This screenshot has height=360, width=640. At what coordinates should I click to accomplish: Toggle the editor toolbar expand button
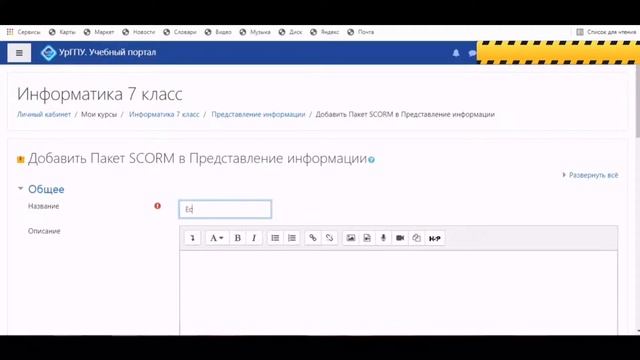tap(192, 238)
